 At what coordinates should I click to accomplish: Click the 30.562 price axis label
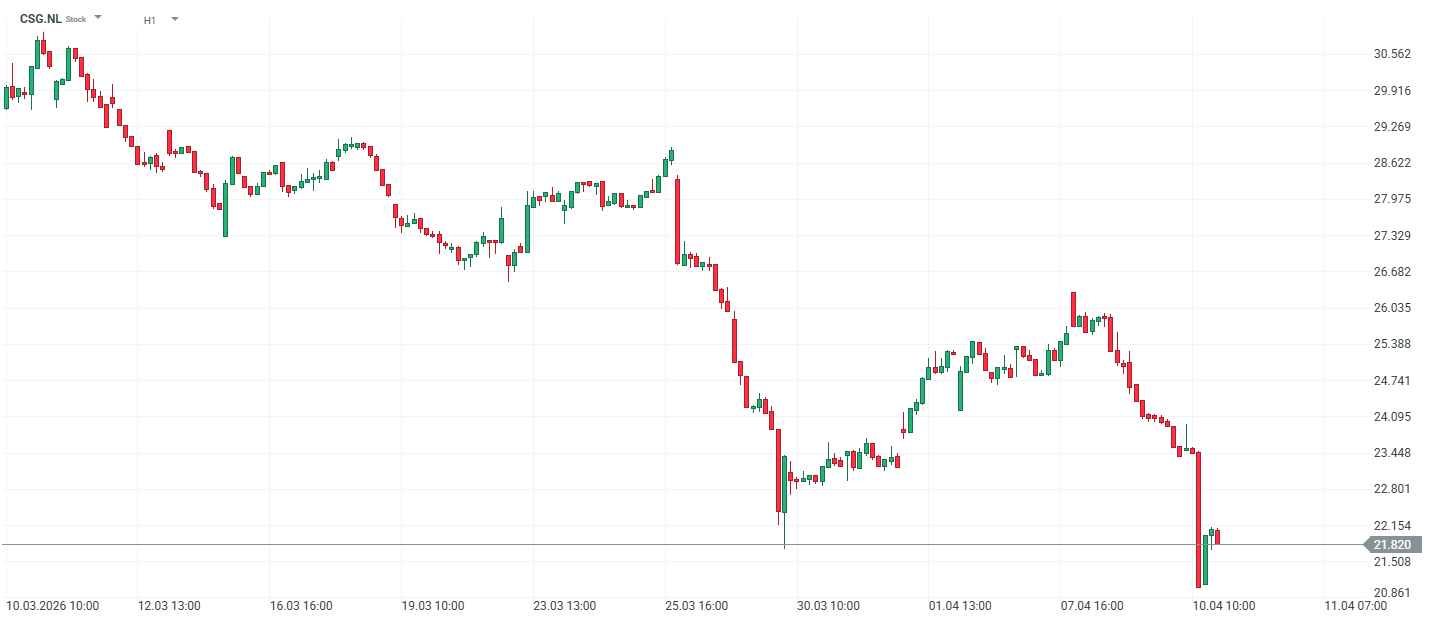tap(1392, 54)
